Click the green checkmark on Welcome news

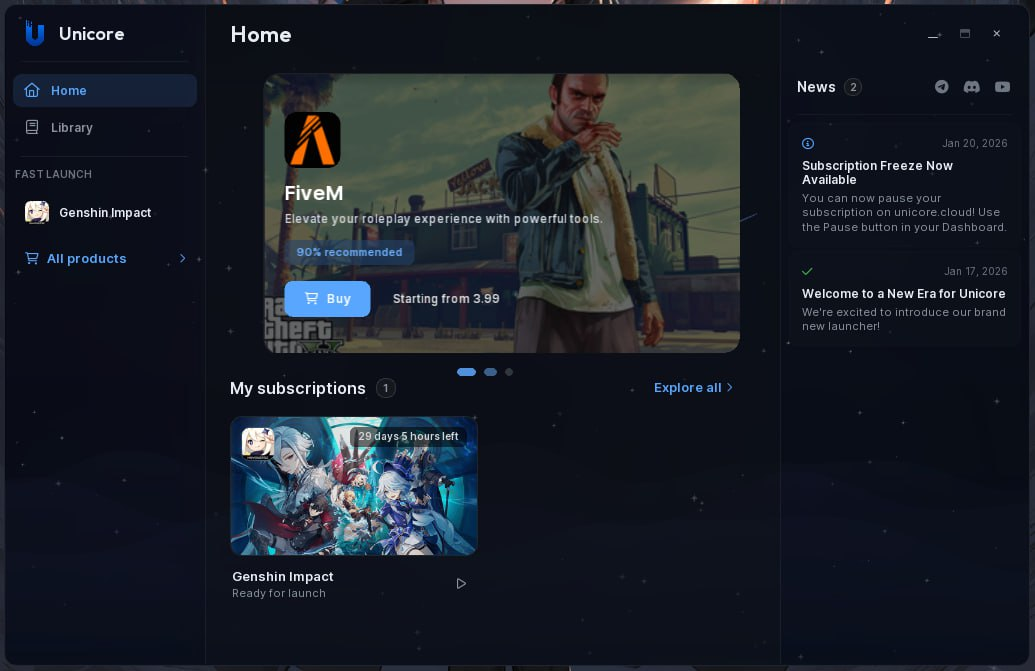pos(808,271)
